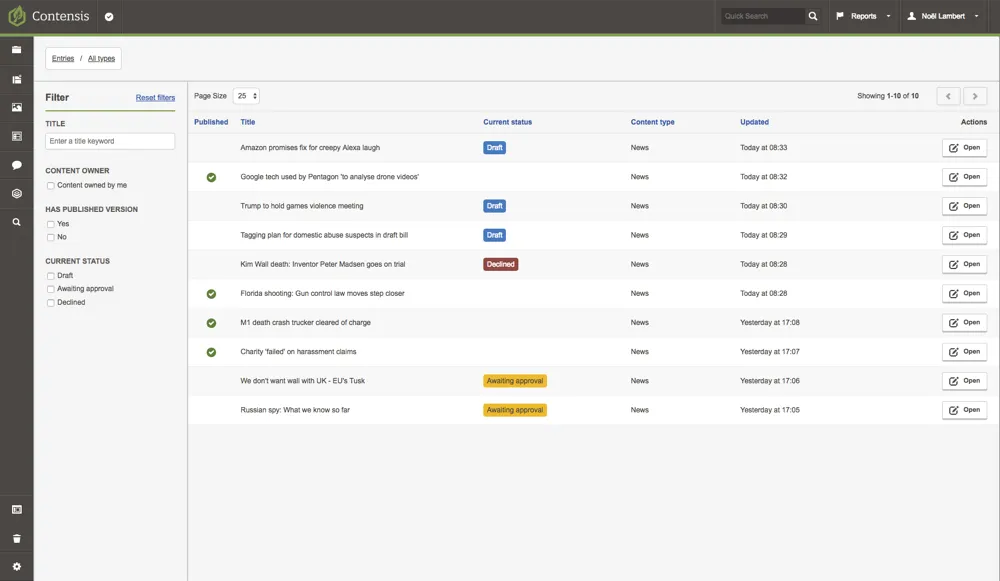Click published checkmark for M1 death crash entry
The width and height of the screenshot is (1000, 581).
pos(211,323)
